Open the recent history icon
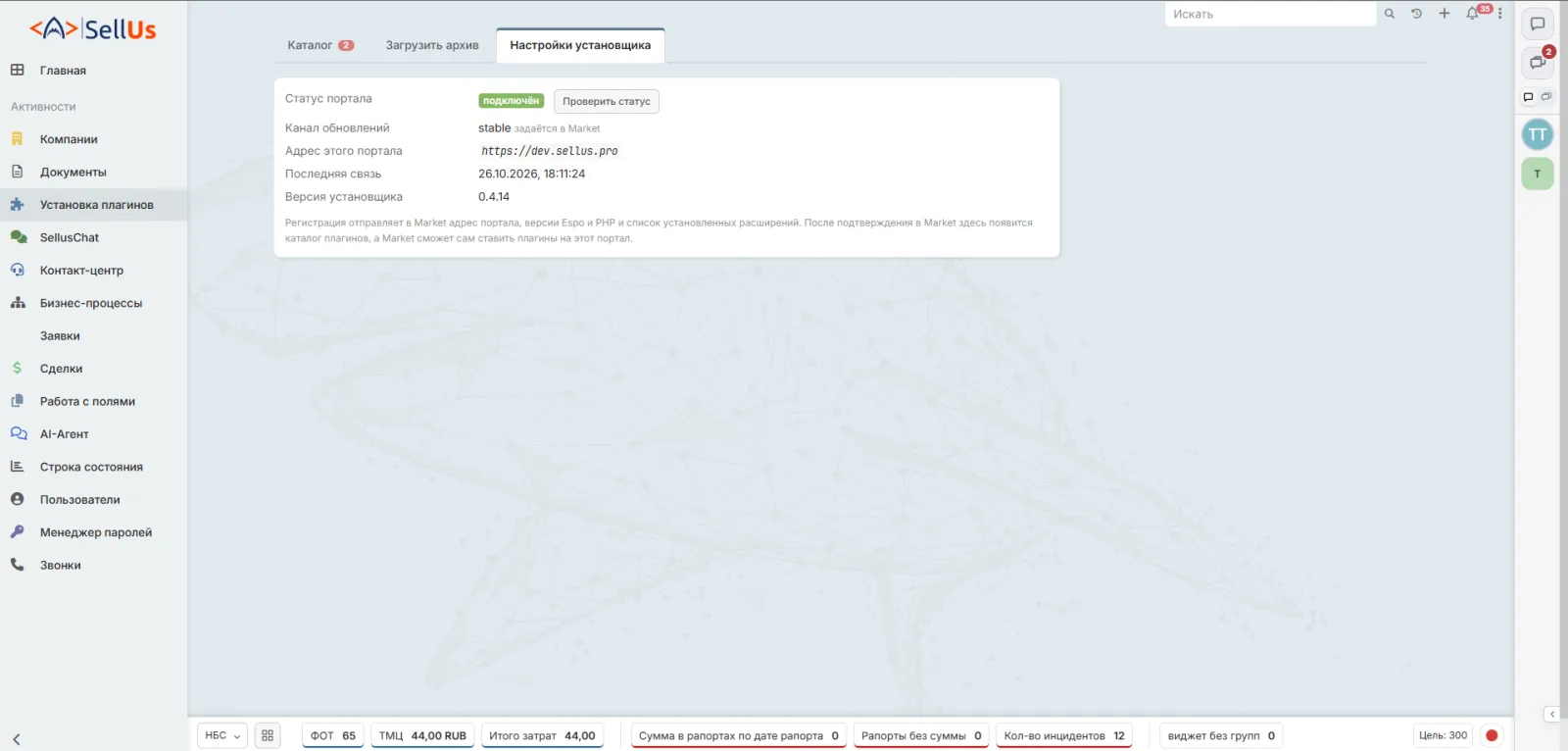Image resolution: width=1568 pixels, height=751 pixels. [1416, 14]
